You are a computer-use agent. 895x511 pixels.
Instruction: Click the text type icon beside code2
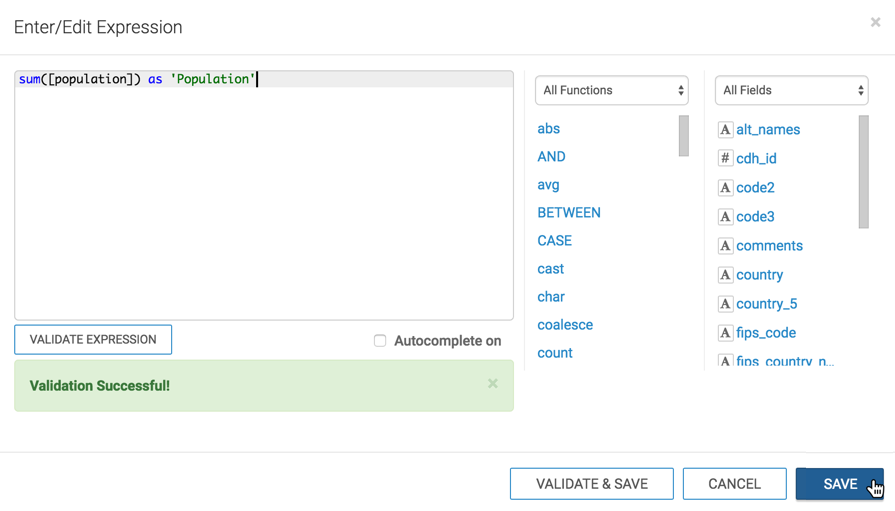pyautogui.click(x=725, y=187)
